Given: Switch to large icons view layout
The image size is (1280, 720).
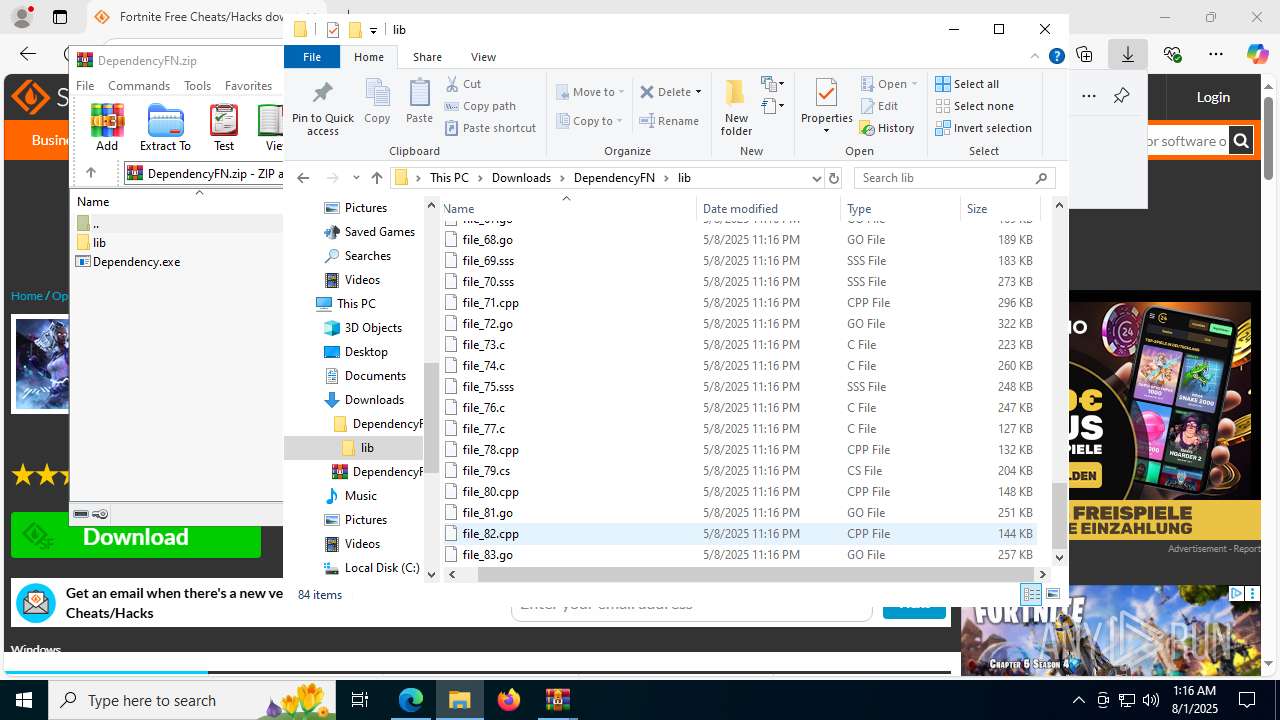Looking at the screenshot, I should (1053, 594).
